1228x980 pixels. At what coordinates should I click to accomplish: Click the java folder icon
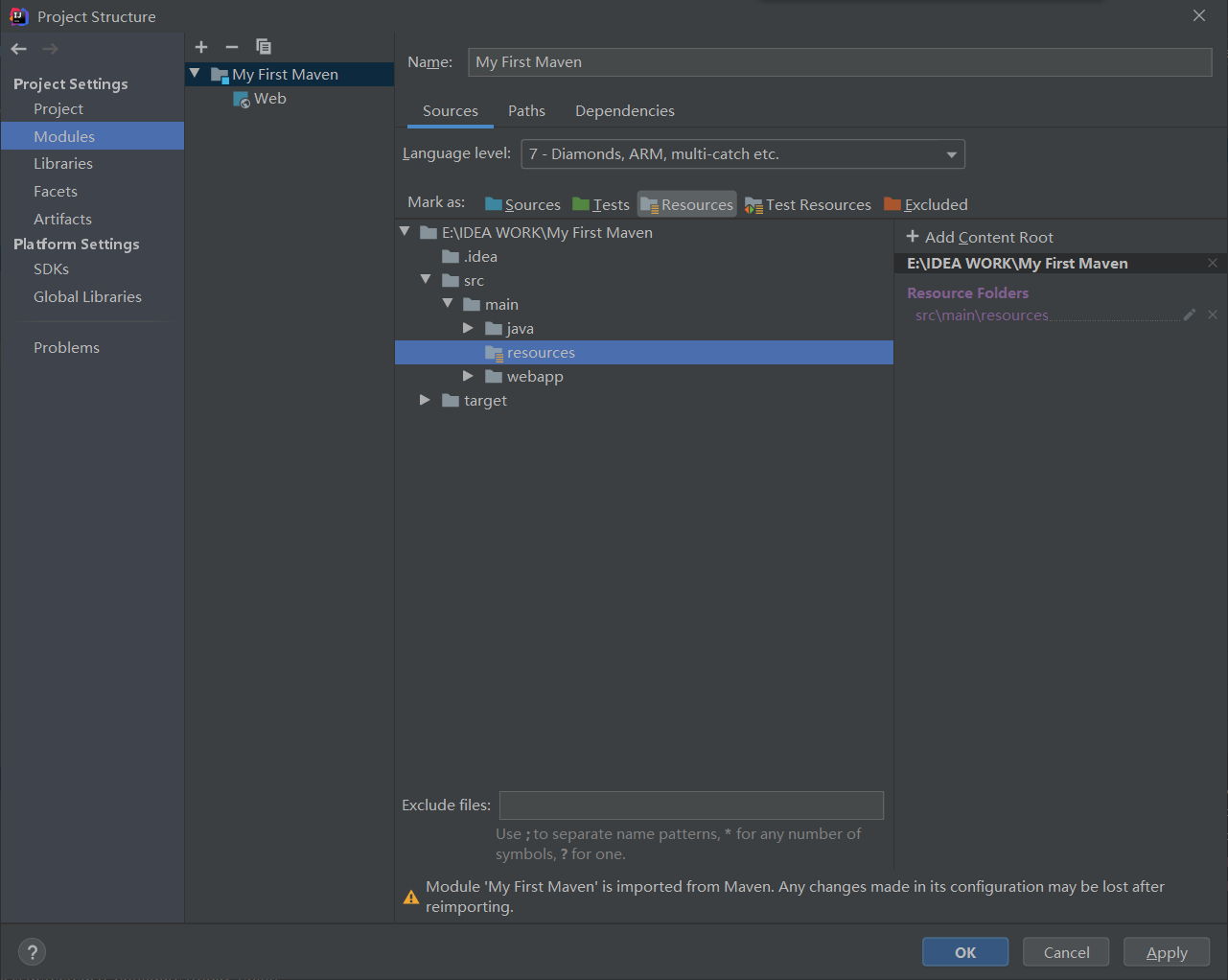tap(494, 328)
